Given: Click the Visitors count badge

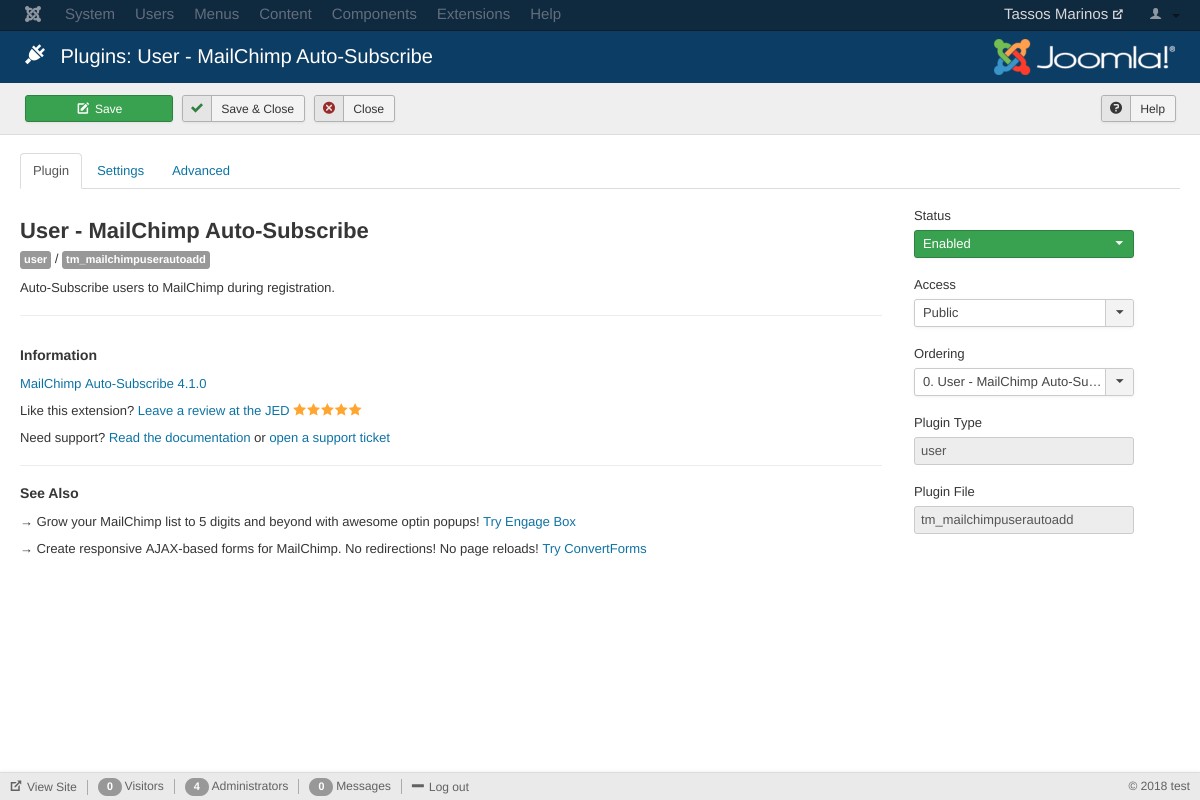Looking at the screenshot, I should tap(110, 787).
